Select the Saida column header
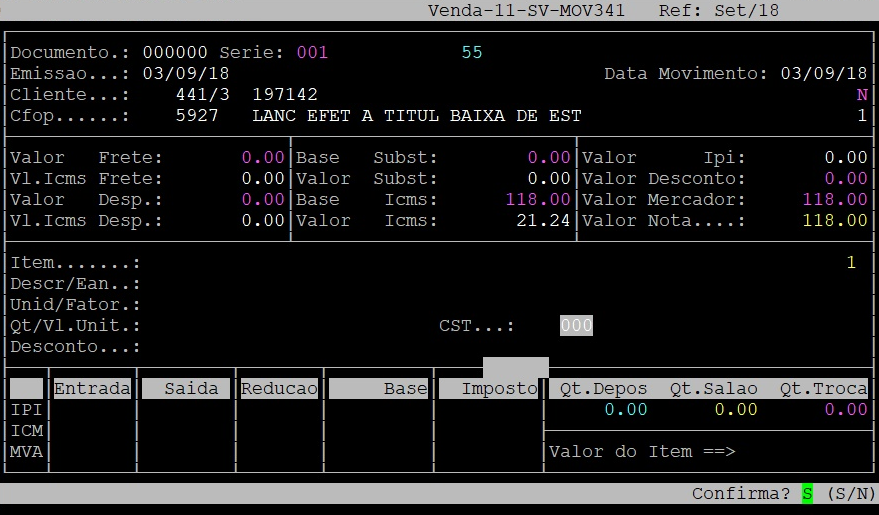 190,389
